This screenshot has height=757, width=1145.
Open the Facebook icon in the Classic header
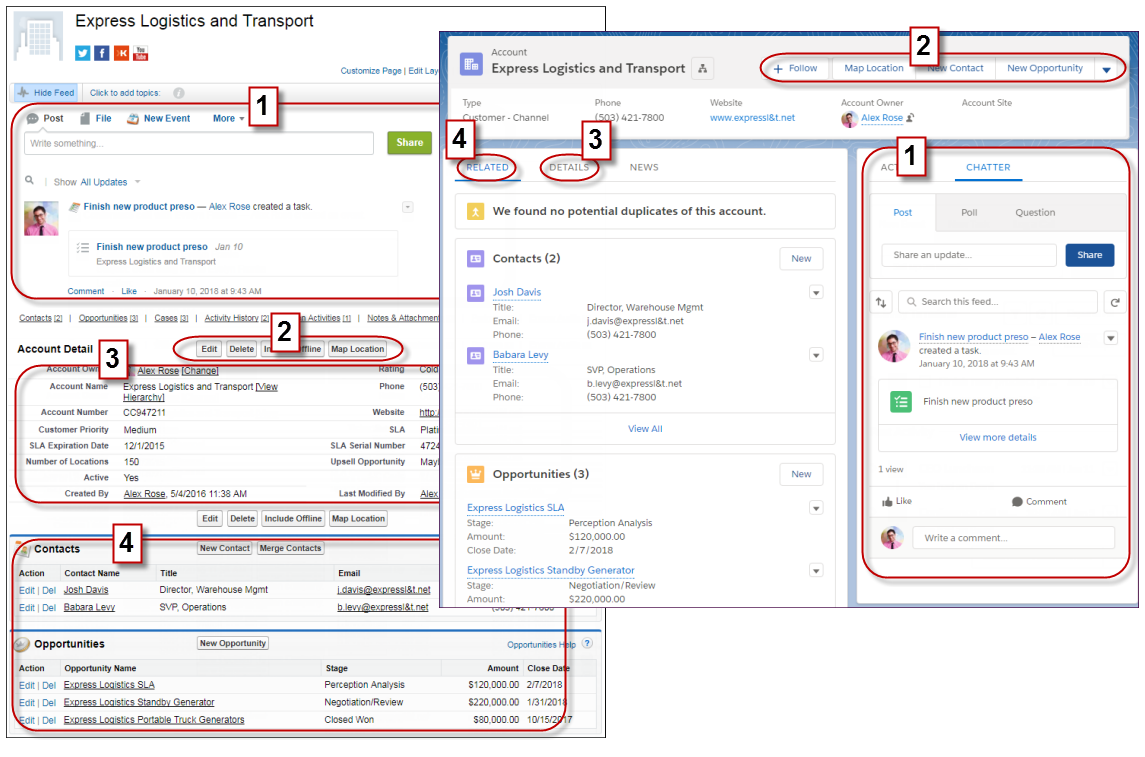(102, 53)
